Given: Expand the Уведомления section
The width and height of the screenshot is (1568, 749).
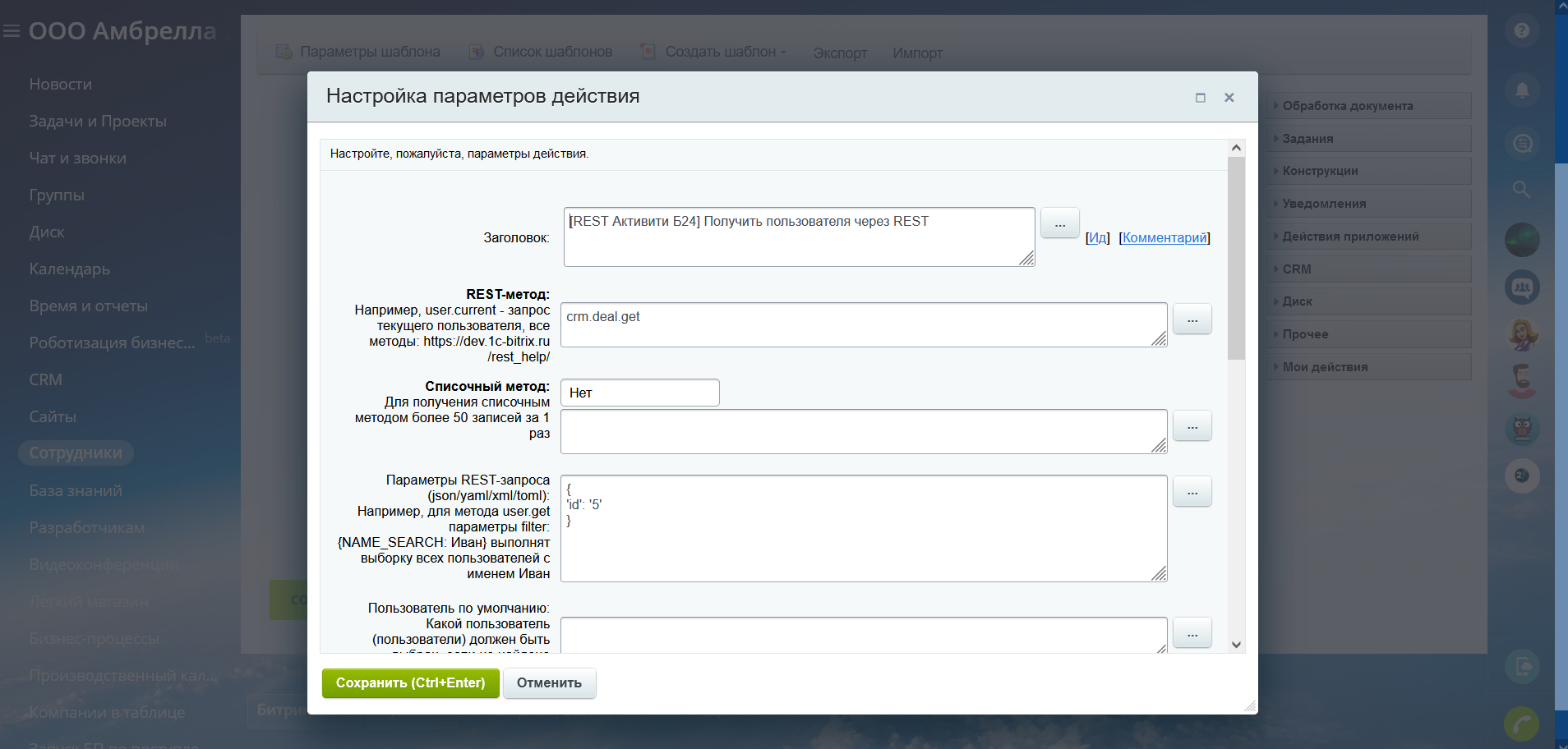Looking at the screenshot, I should coord(1368,204).
